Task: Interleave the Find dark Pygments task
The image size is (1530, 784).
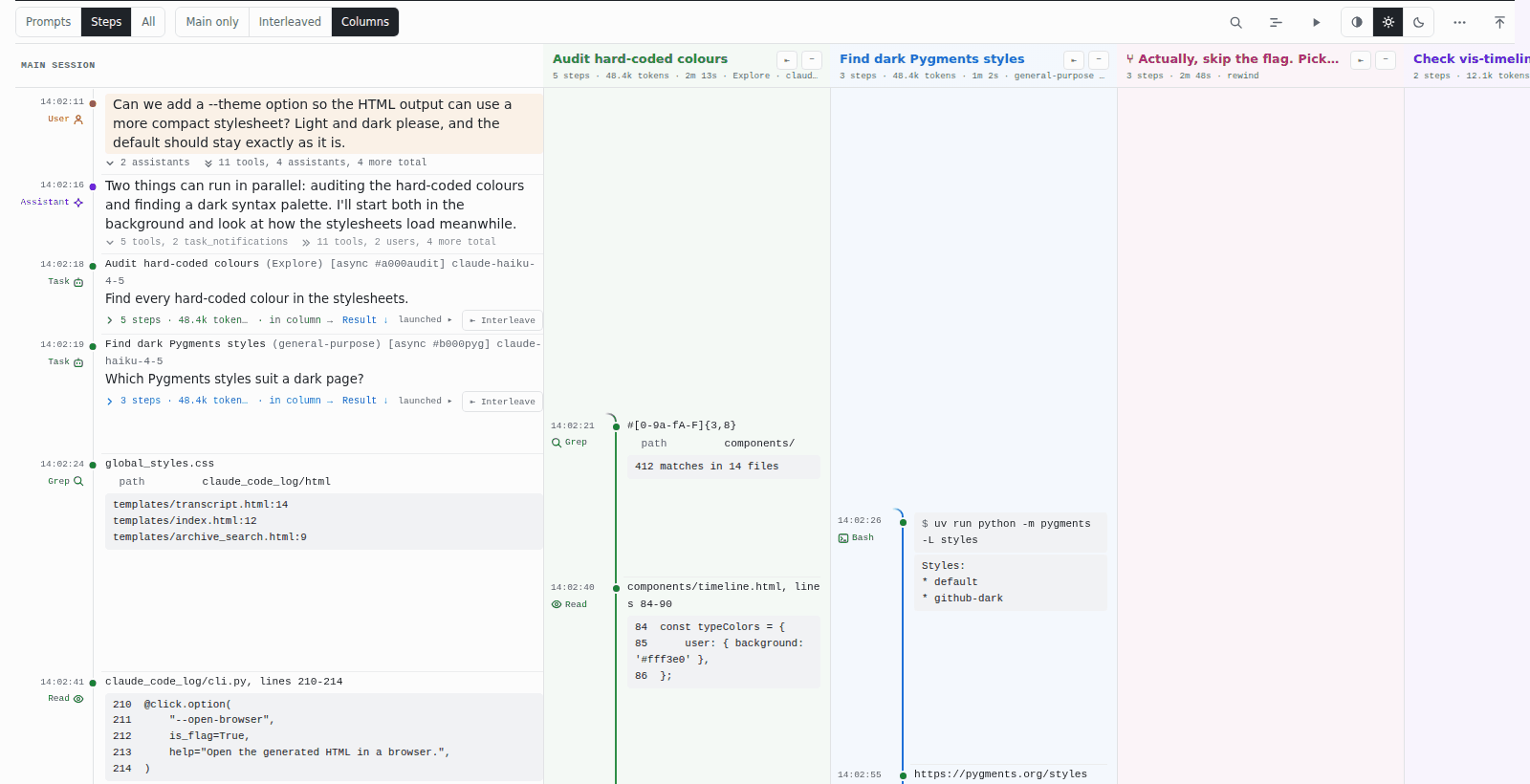Action: 502,402
